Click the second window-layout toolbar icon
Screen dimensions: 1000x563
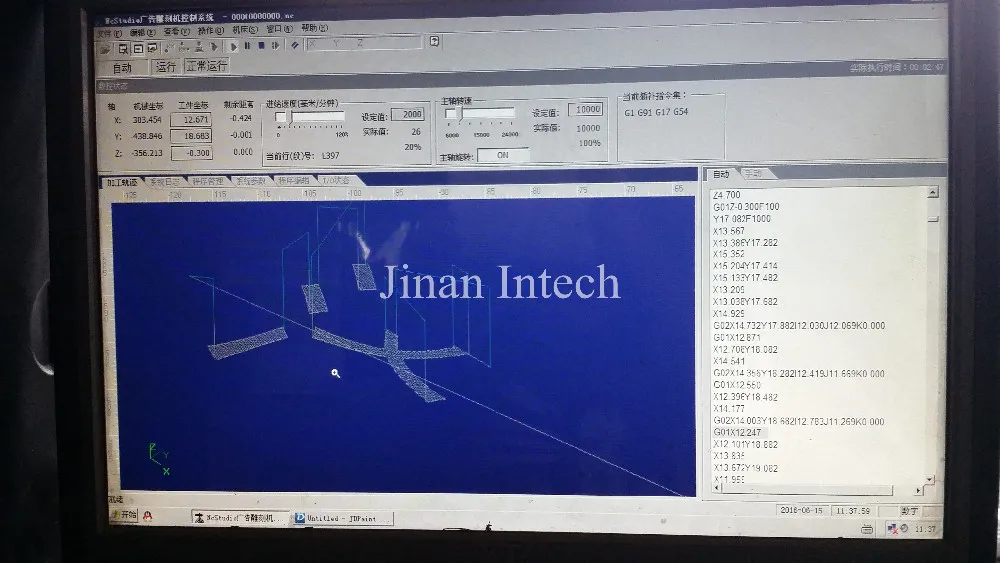pos(138,48)
